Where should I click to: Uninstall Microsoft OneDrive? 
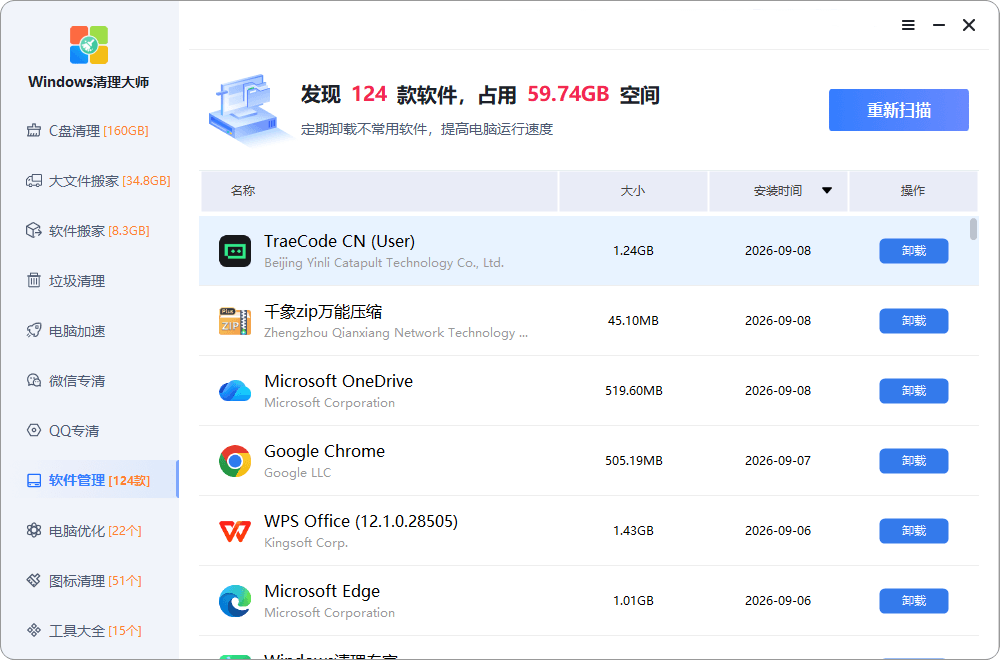[913, 390]
